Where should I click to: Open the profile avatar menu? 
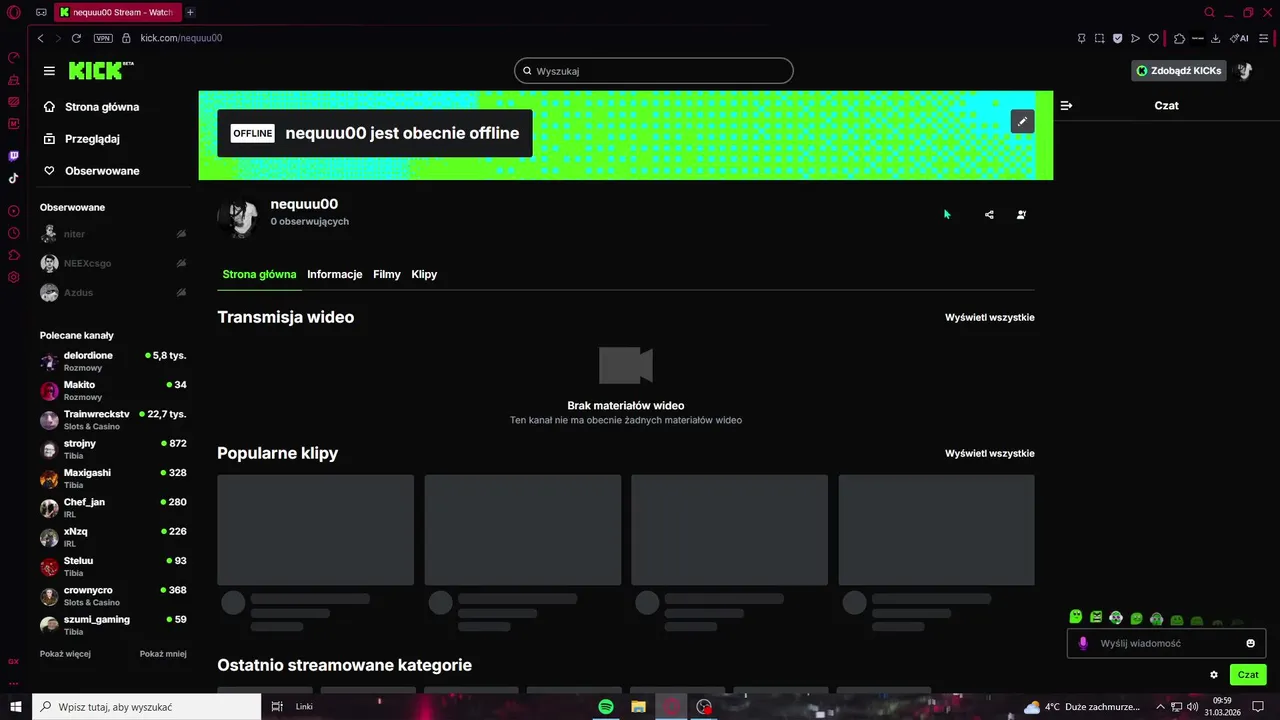(x=1245, y=71)
